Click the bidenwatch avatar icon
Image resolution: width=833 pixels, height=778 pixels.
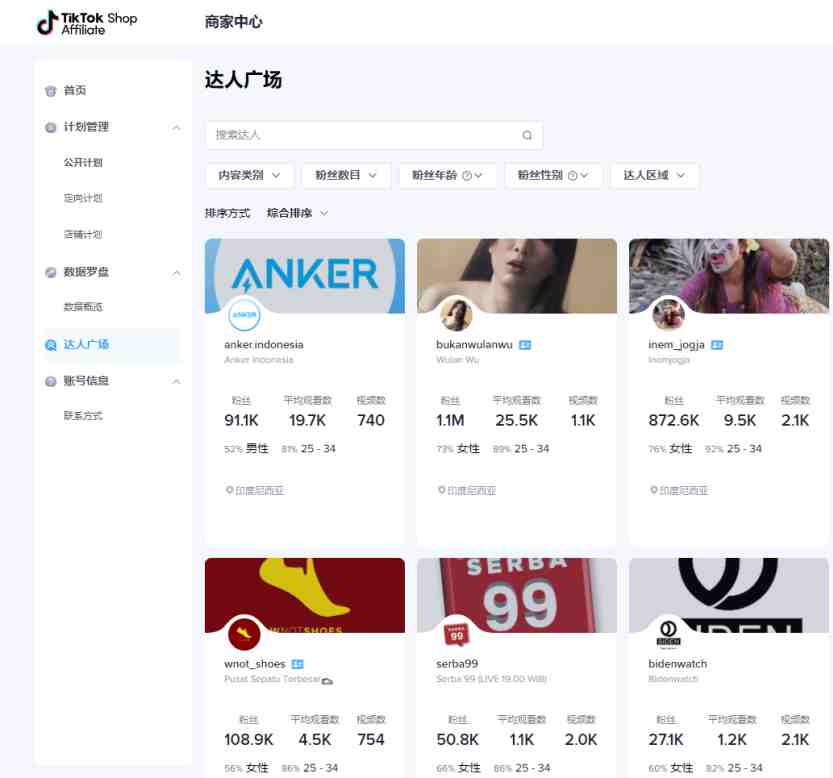point(668,633)
